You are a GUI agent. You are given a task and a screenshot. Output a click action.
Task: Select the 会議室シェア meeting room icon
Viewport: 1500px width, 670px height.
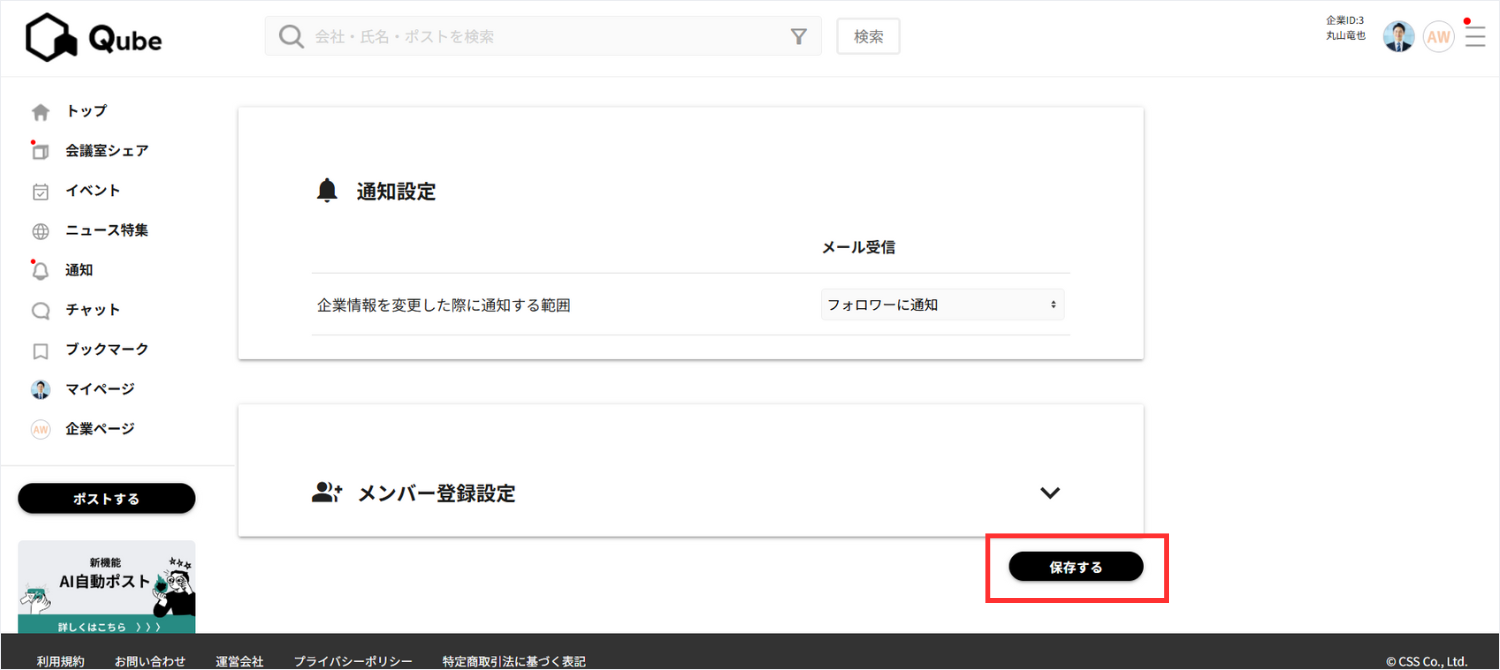click(x=40, y=150)
